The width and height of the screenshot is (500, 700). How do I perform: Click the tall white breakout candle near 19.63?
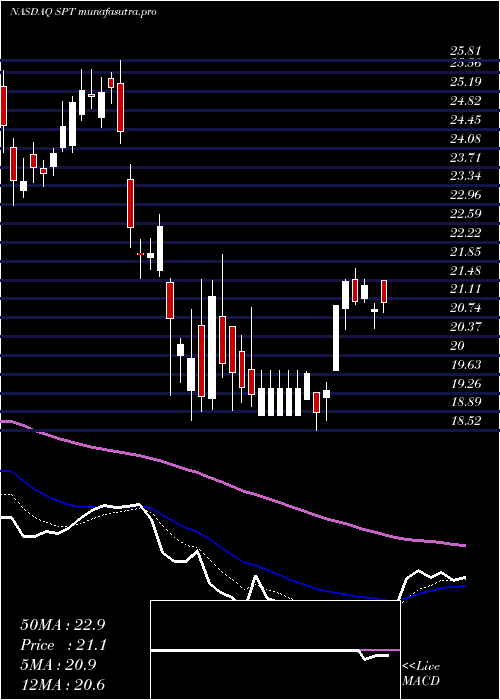click(335, 338)
